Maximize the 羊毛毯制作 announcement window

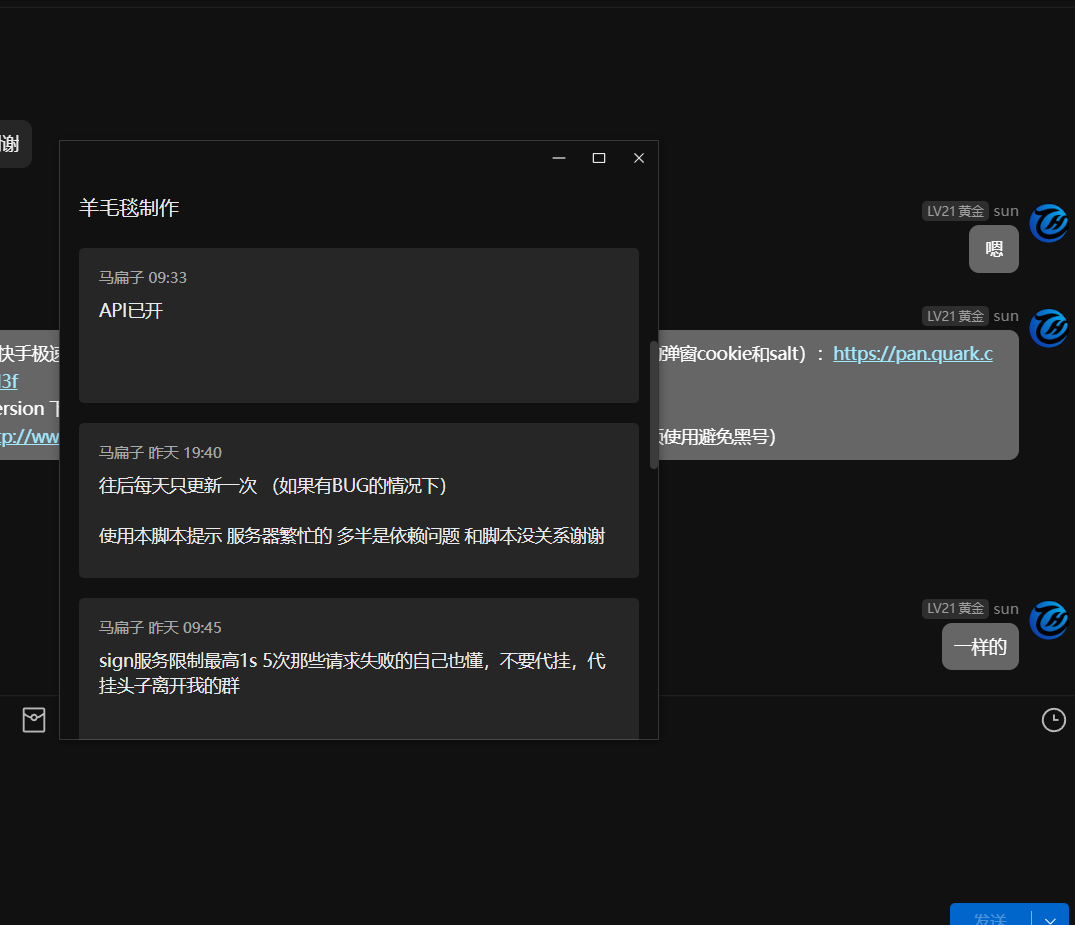click(x=599, y=158)
